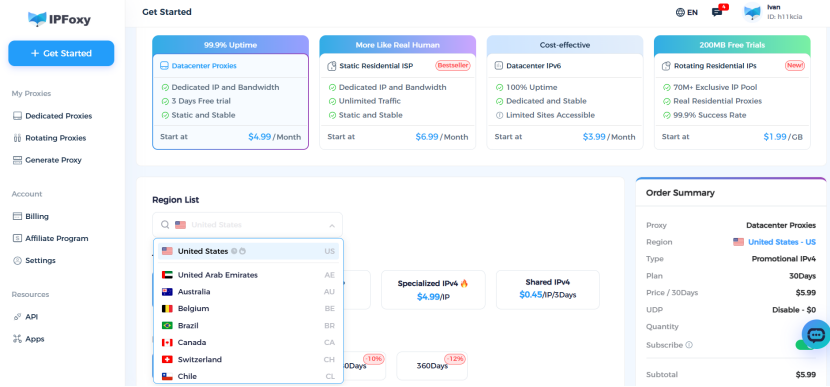Image resolution: width=830 pixels, height=387 pixels.
Task: Select the Static Residential ISP card
Action: pyautogui.click(x=398, y=93)
